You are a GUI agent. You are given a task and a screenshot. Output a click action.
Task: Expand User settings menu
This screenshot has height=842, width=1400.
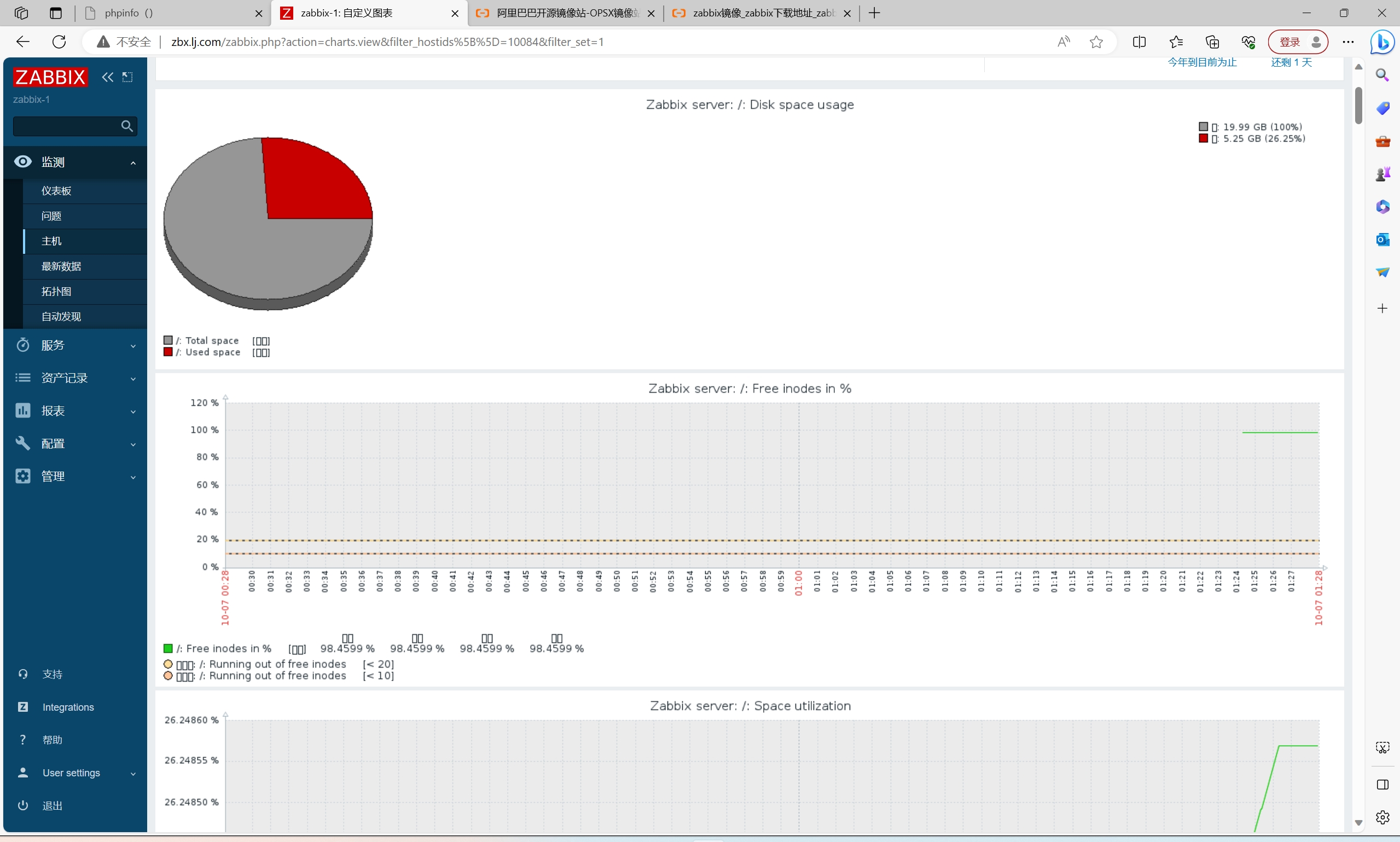tap(75, 773)
